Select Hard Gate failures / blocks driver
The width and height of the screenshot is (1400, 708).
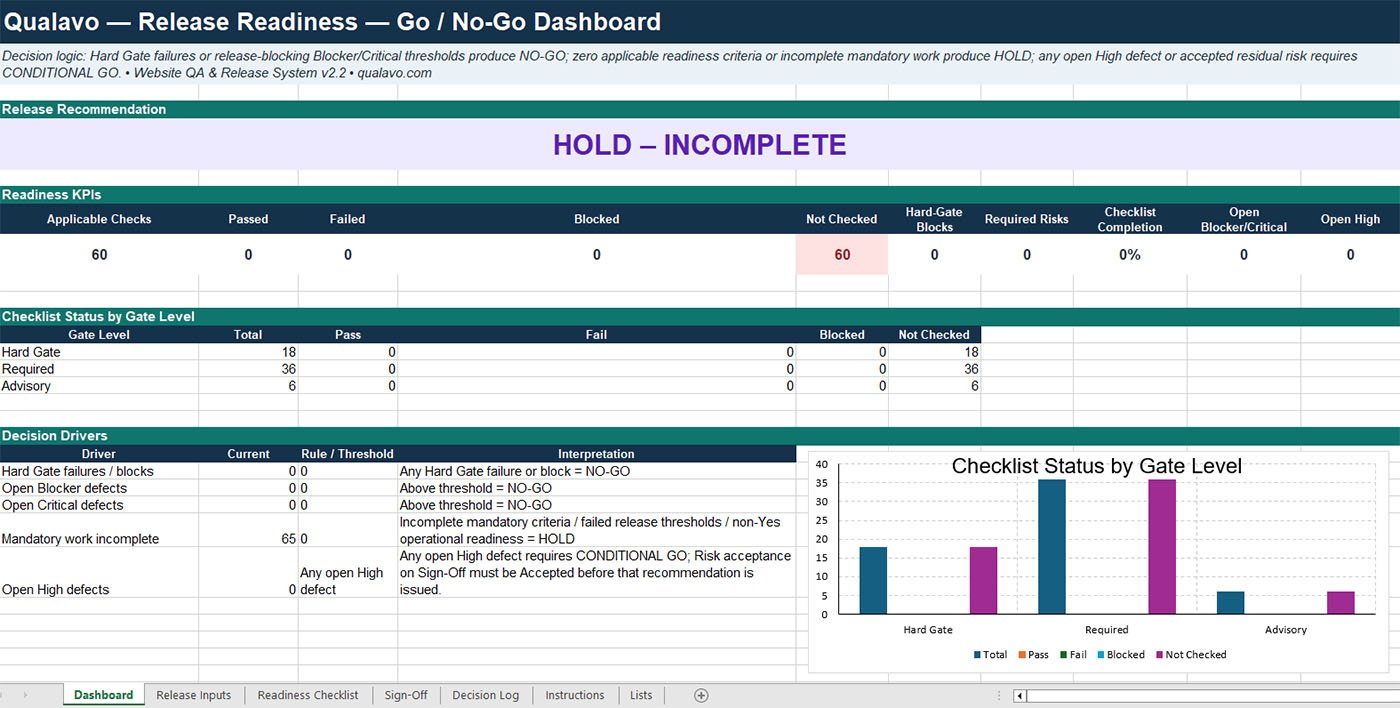tap(99, 471)
